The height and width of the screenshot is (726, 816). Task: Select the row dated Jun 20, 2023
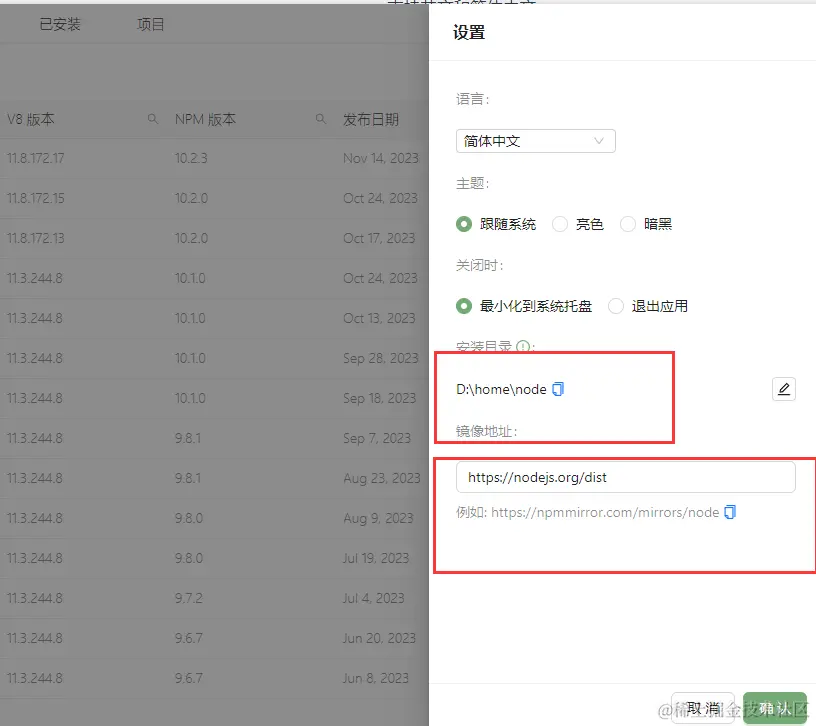click(214, 638)
